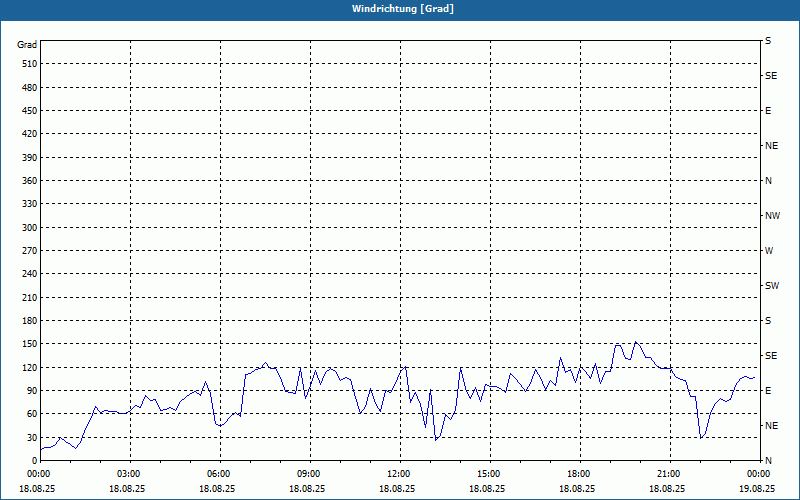Click the 90 degree y-axis label

click(x=30, y=391)
